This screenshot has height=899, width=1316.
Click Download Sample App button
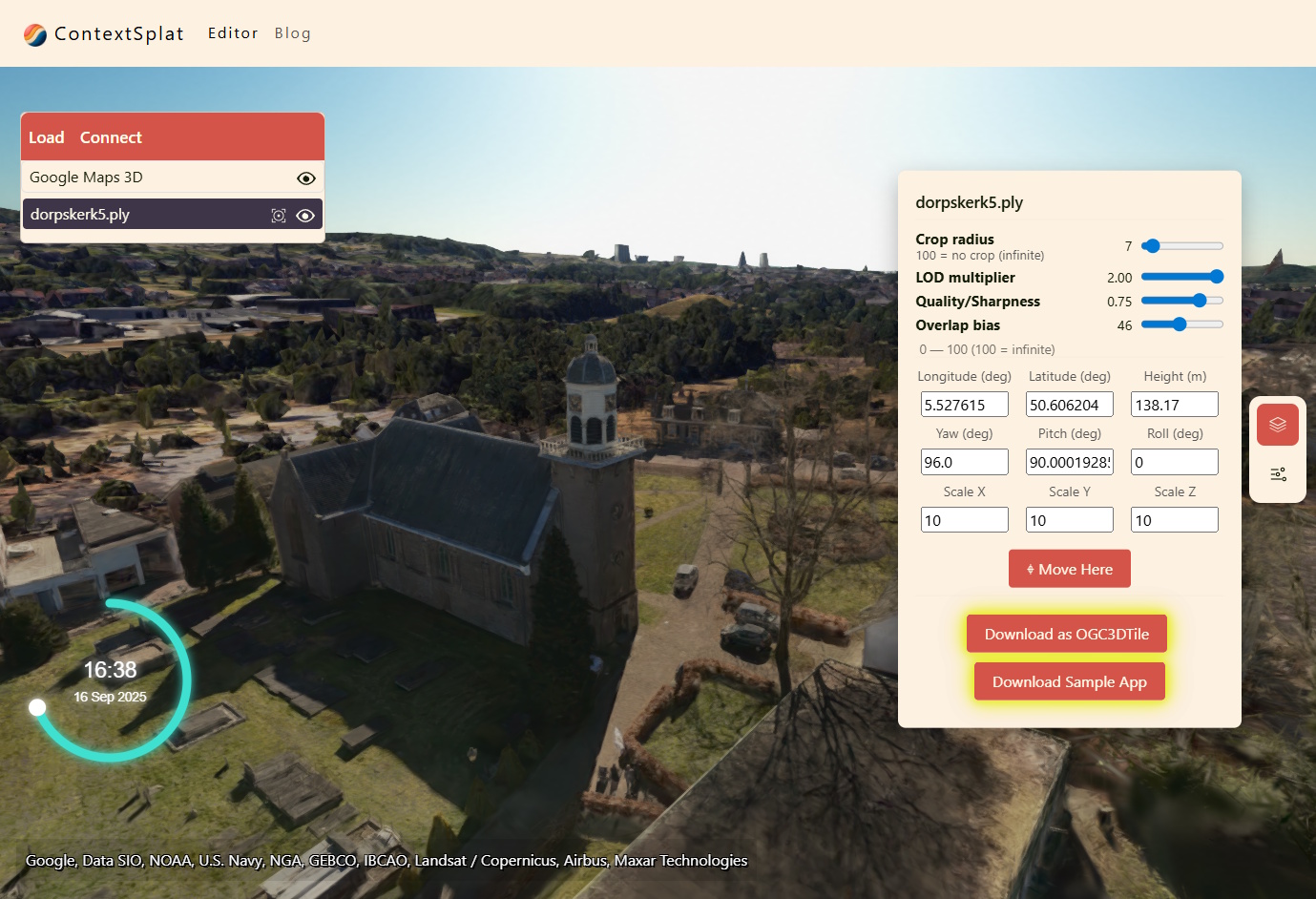[1069, 681]
